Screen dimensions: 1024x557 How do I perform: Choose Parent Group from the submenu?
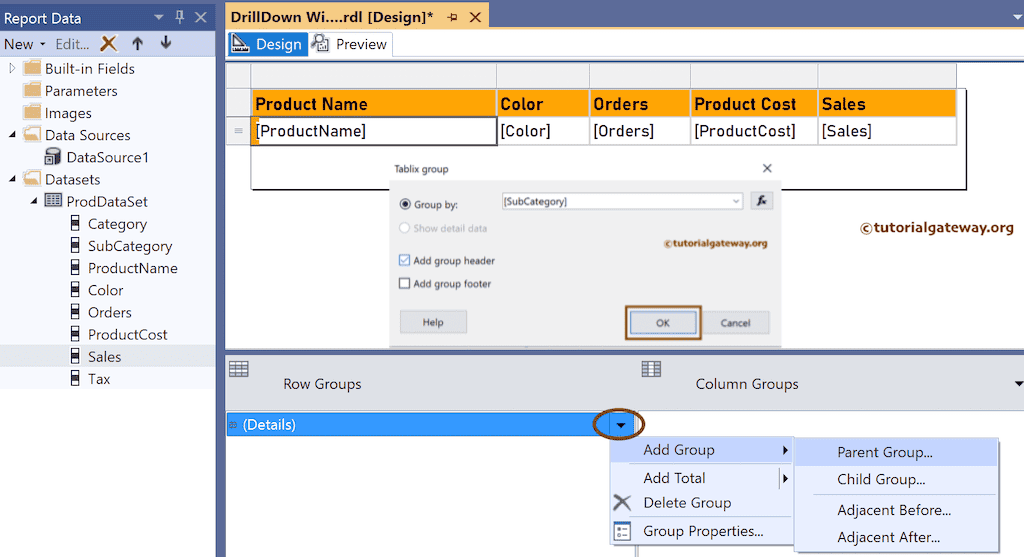(884, 452)
